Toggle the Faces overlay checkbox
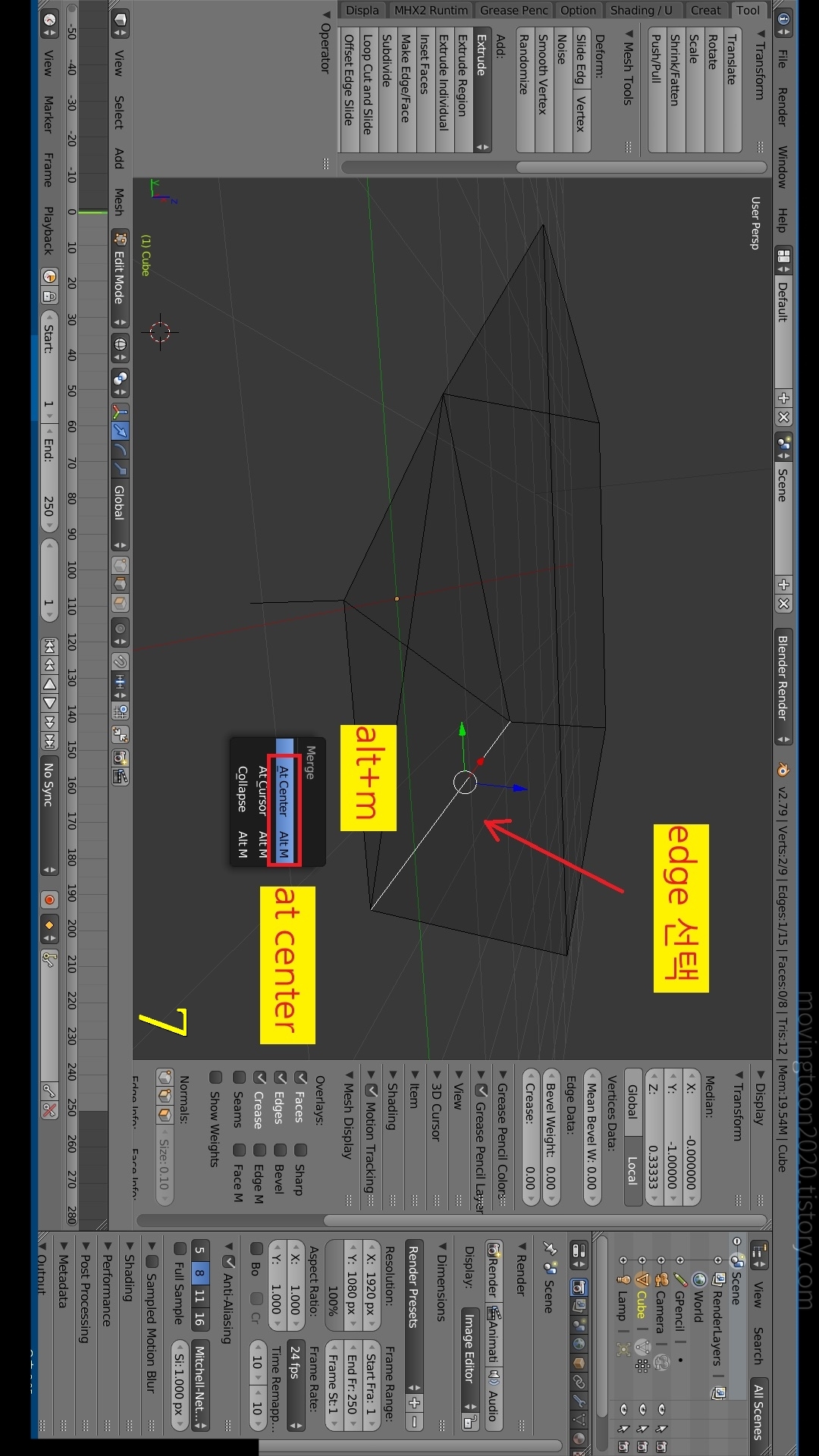 300,1078
